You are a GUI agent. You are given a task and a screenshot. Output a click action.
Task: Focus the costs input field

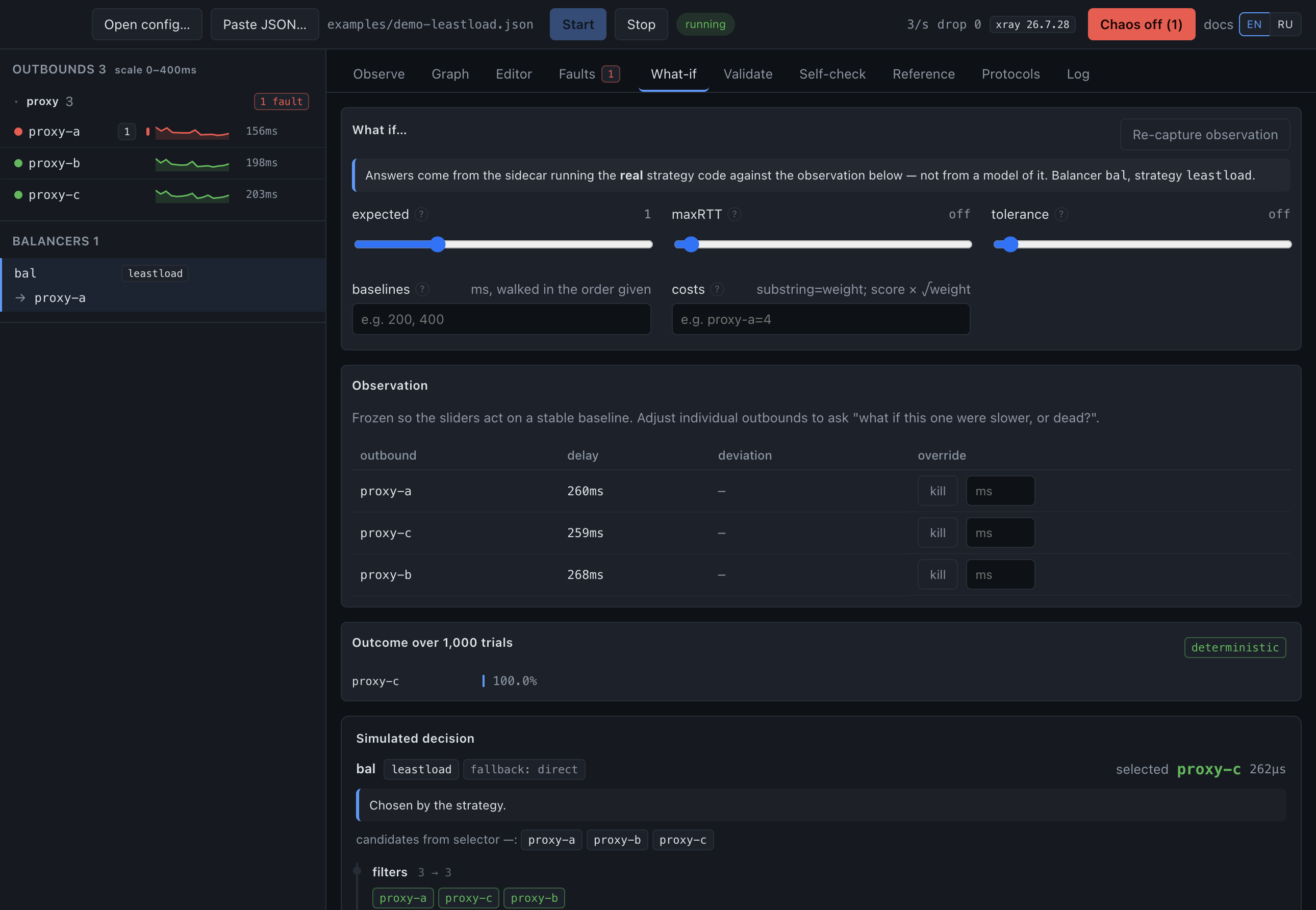coord(821,319)
